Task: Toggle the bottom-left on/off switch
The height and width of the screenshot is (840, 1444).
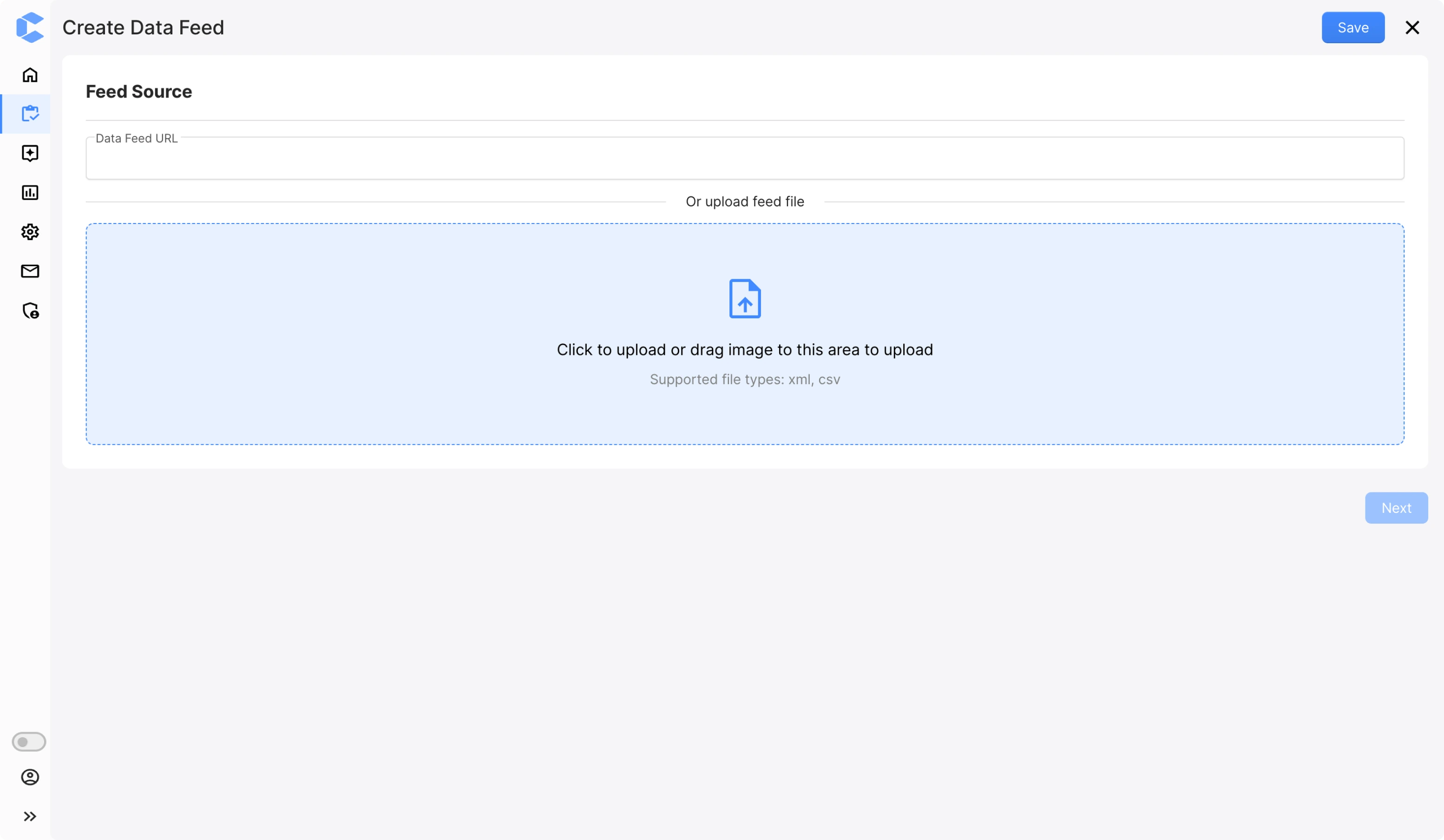Action: click(x=29, y=742)
